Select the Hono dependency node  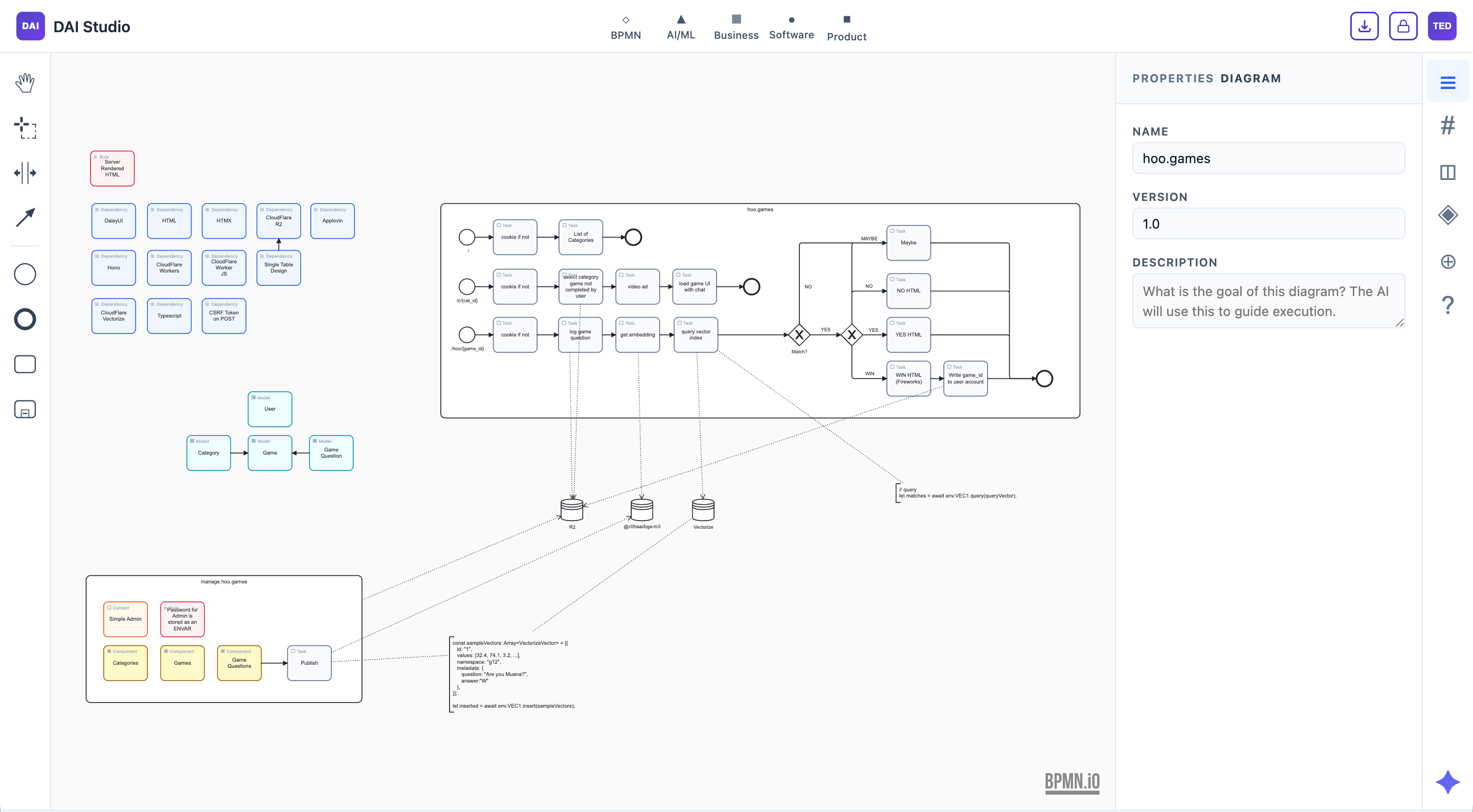point(113,267)
